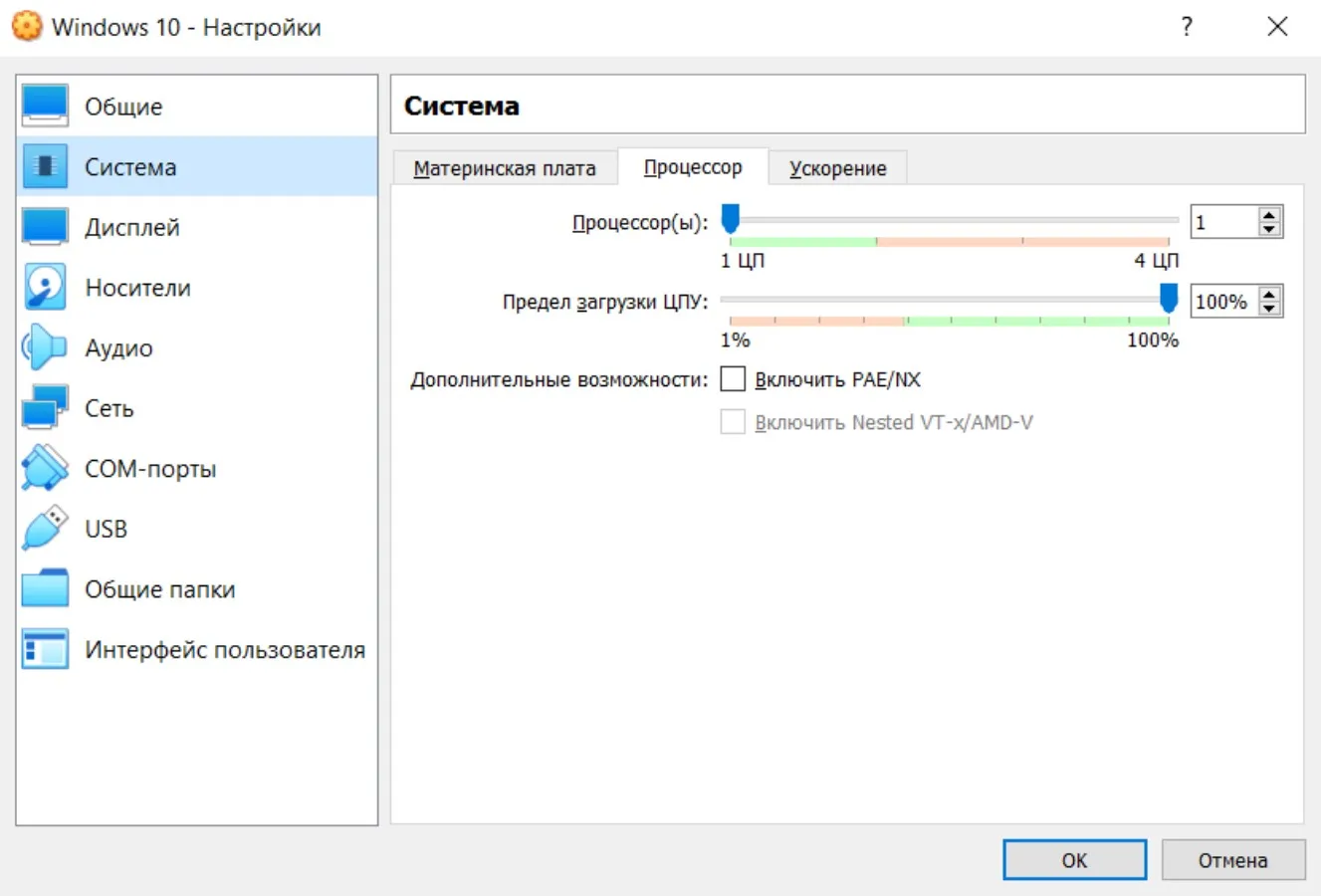Image resolution: width=1321 pixels, height=896 pixels.
Task: Increase CPU load limit with up arrow
Action: coord(1268,295)
